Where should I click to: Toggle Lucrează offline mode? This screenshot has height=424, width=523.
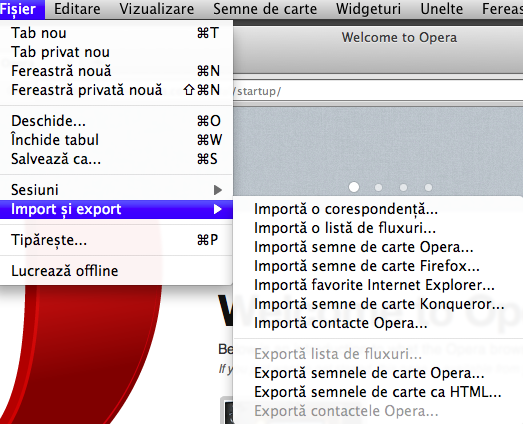[116, 271]
